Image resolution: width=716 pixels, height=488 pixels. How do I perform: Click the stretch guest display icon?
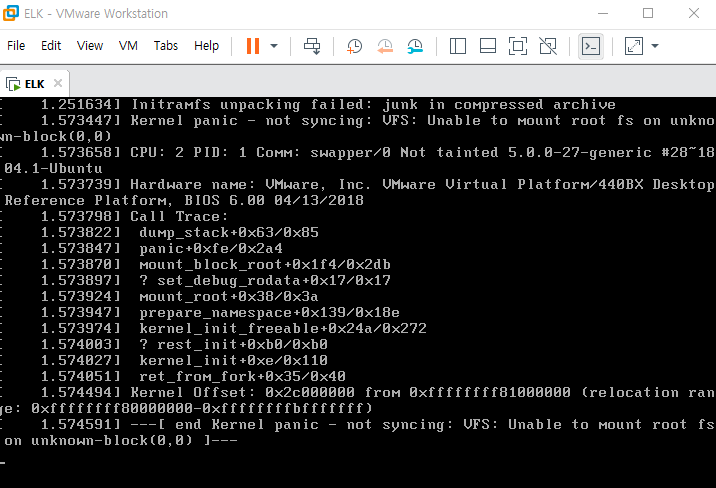(634, 46)
